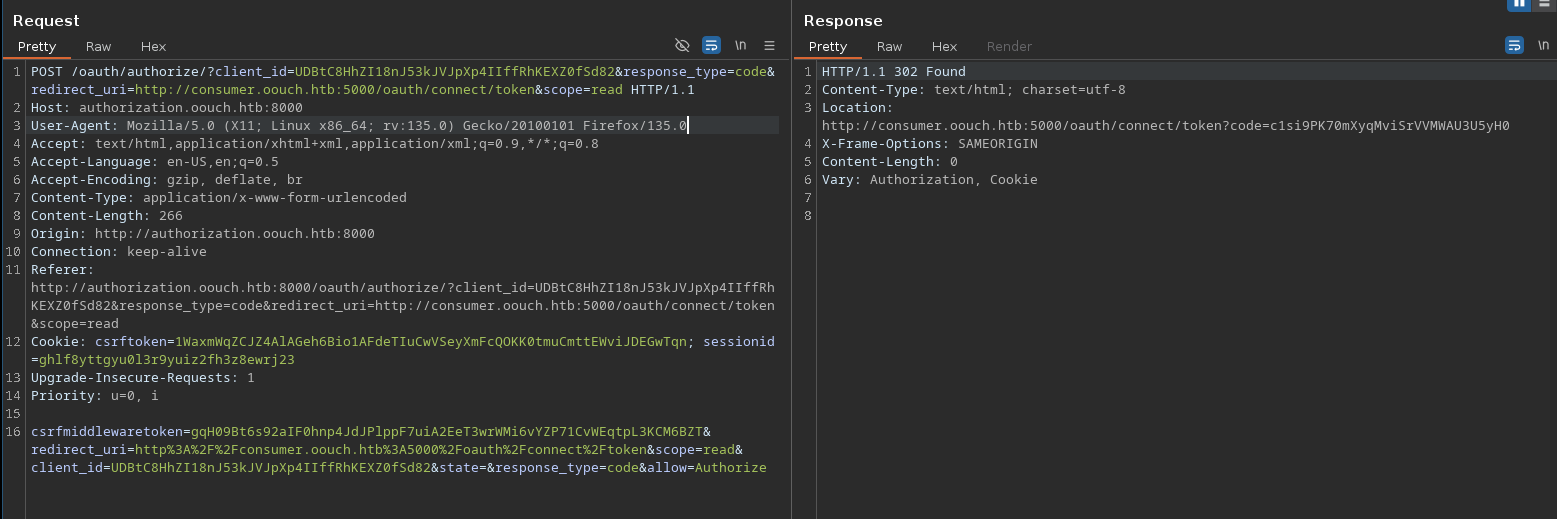
Task: Toggle the hidden-characters eye icon in Request
Action: [x=683, y=46]
